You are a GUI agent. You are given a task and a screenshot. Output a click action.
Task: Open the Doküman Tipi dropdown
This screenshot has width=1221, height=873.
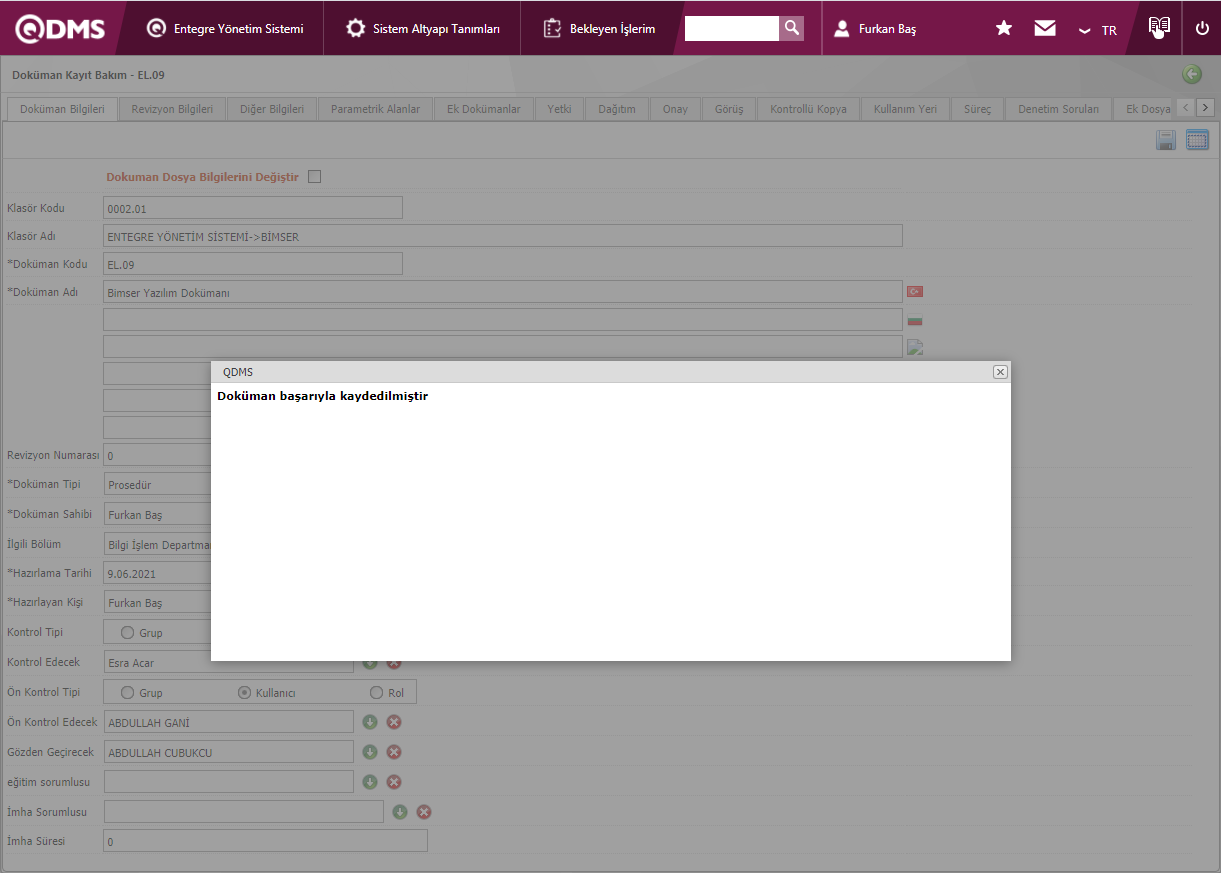point(158,485)
